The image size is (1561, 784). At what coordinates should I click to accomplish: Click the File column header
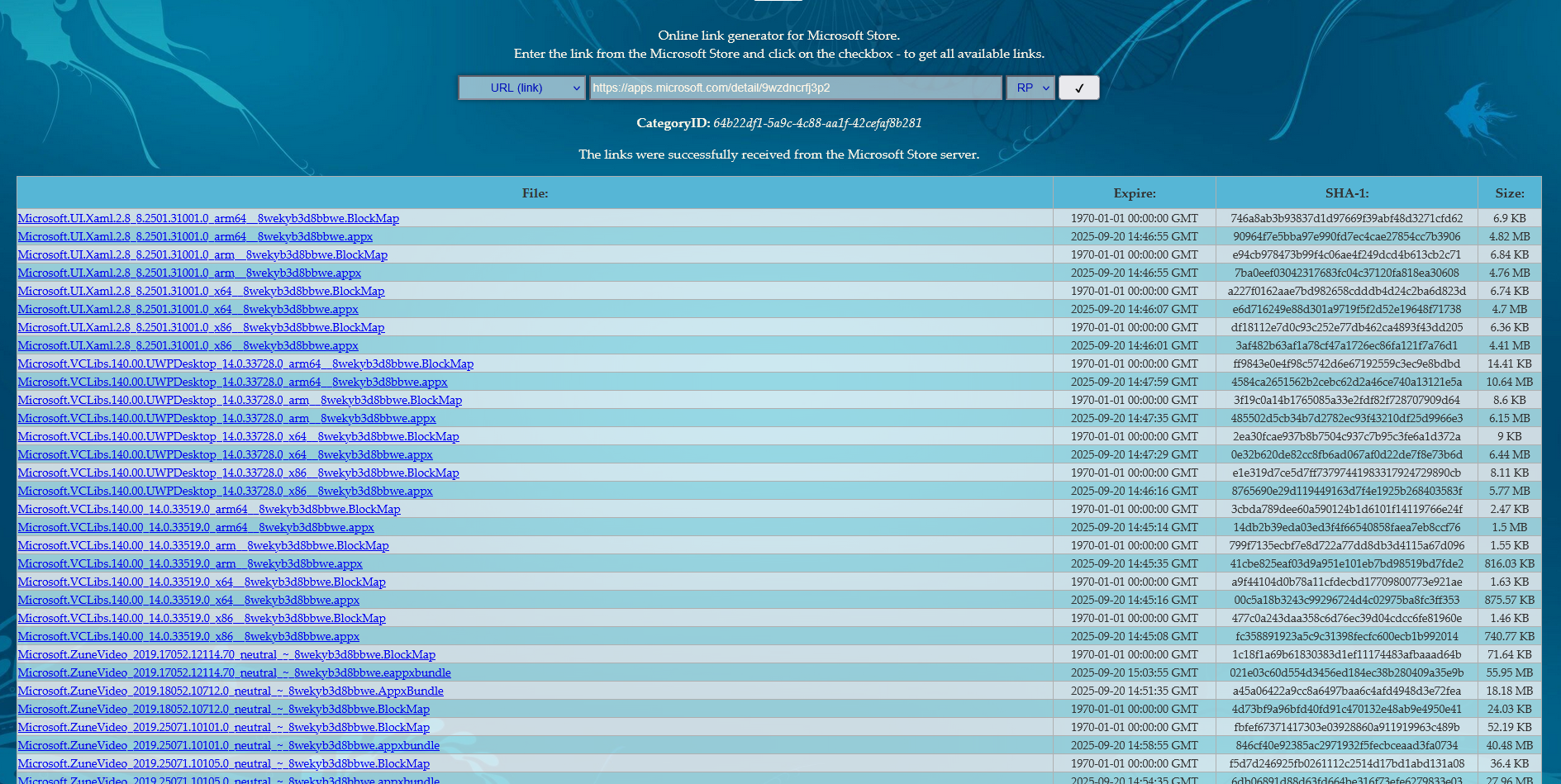pyautogui.click(x=535, y=192)
